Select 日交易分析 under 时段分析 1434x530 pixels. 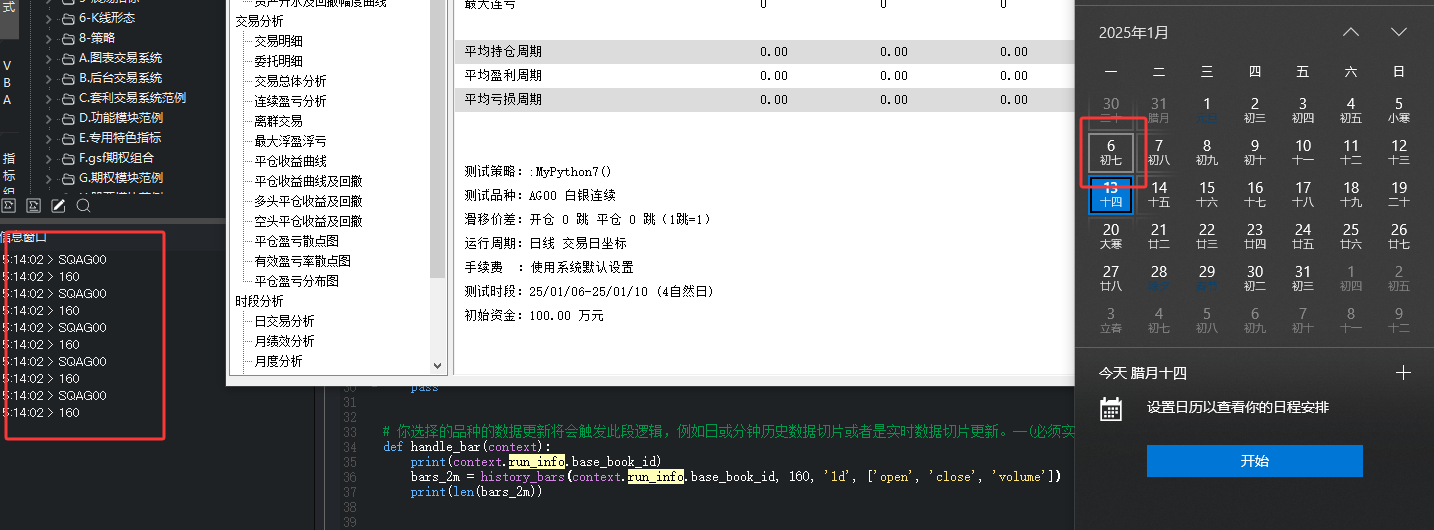284,321
